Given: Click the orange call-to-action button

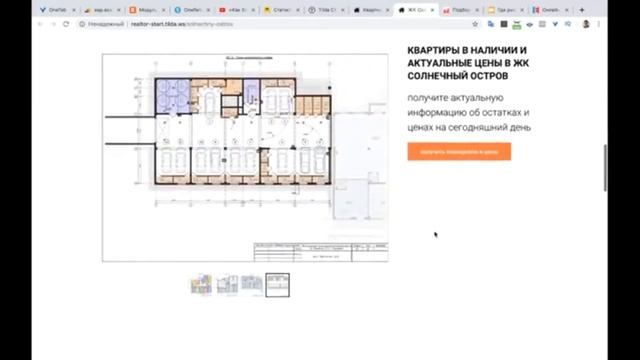Looking at the screenshot, I should click(459, 151).
